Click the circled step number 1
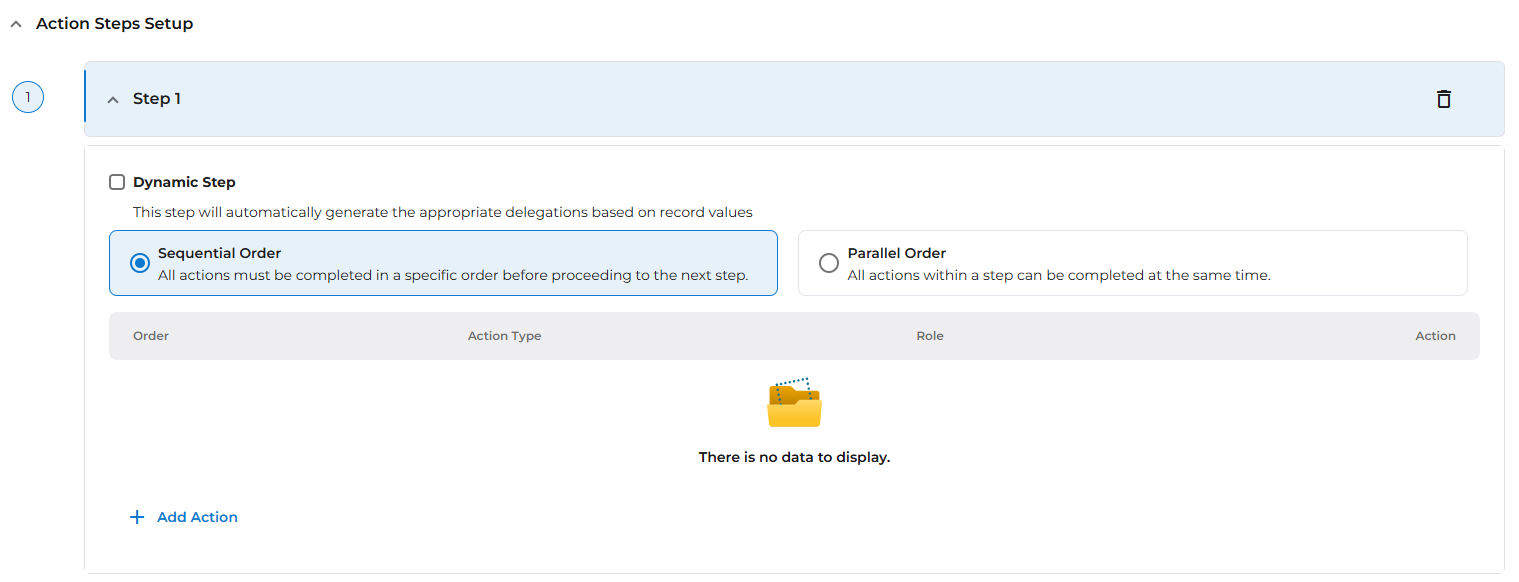Screen dimensions: 1519x582 [x=28, y=98]
